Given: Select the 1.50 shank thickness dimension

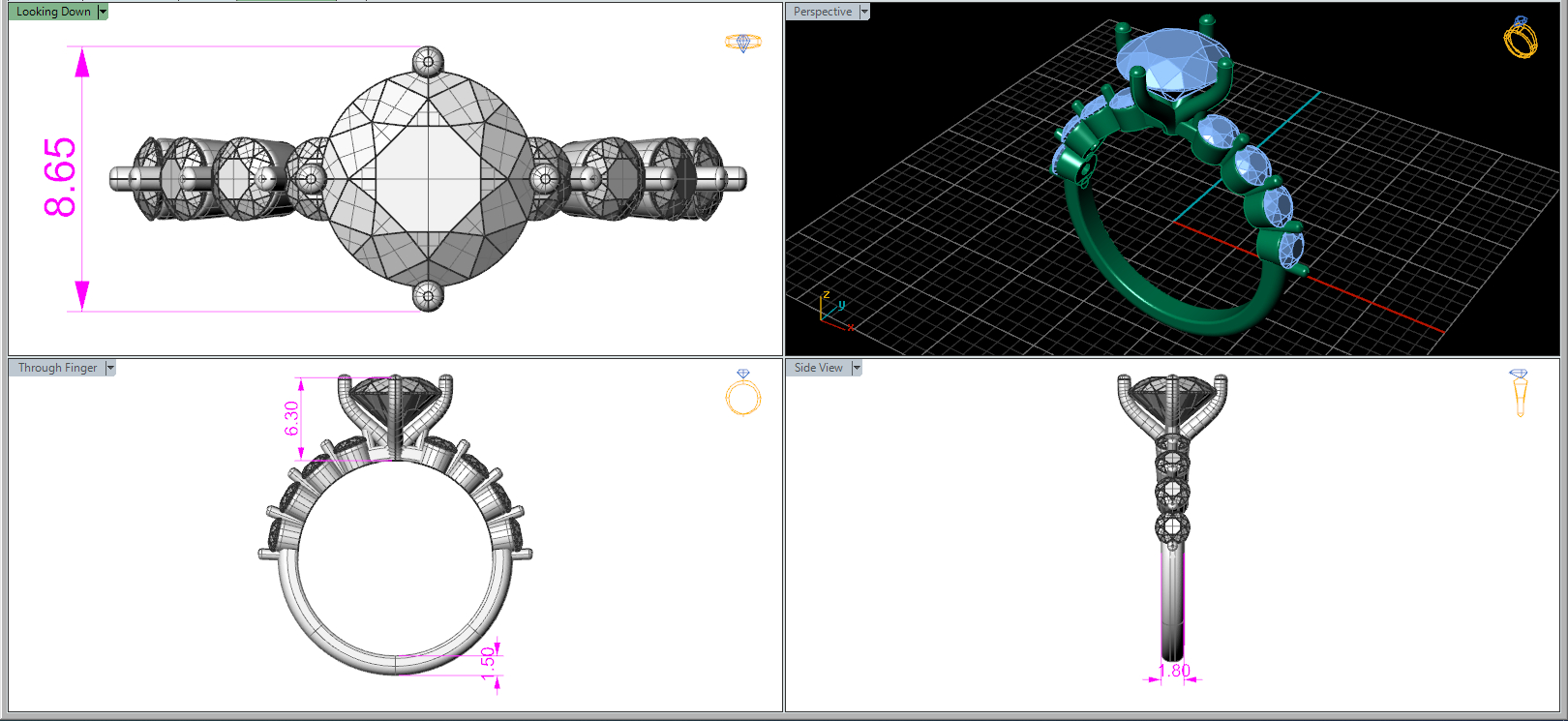Looking at the screenshot, I should (x=488, y=664).
